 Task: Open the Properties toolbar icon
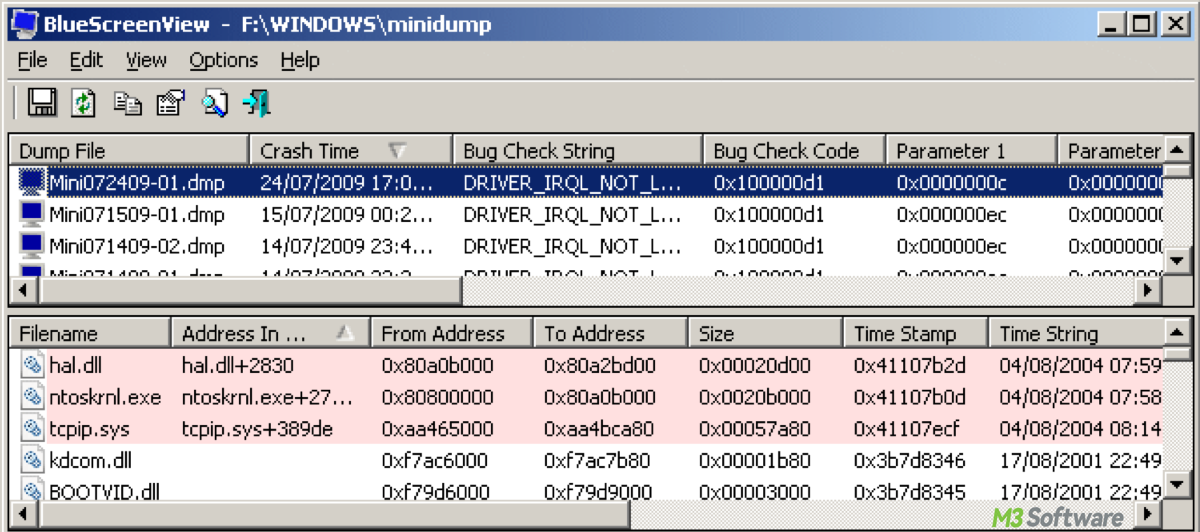tap(172, 102)
